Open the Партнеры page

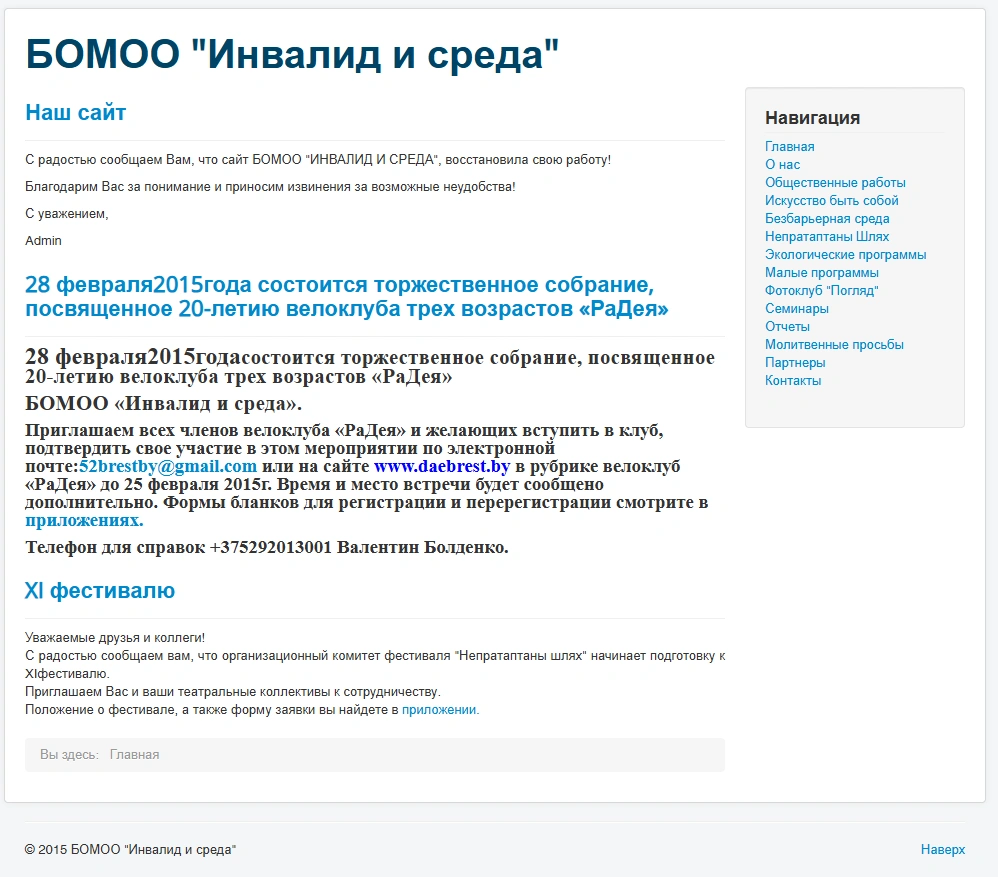pyautogui.click(x=795, y=363)
